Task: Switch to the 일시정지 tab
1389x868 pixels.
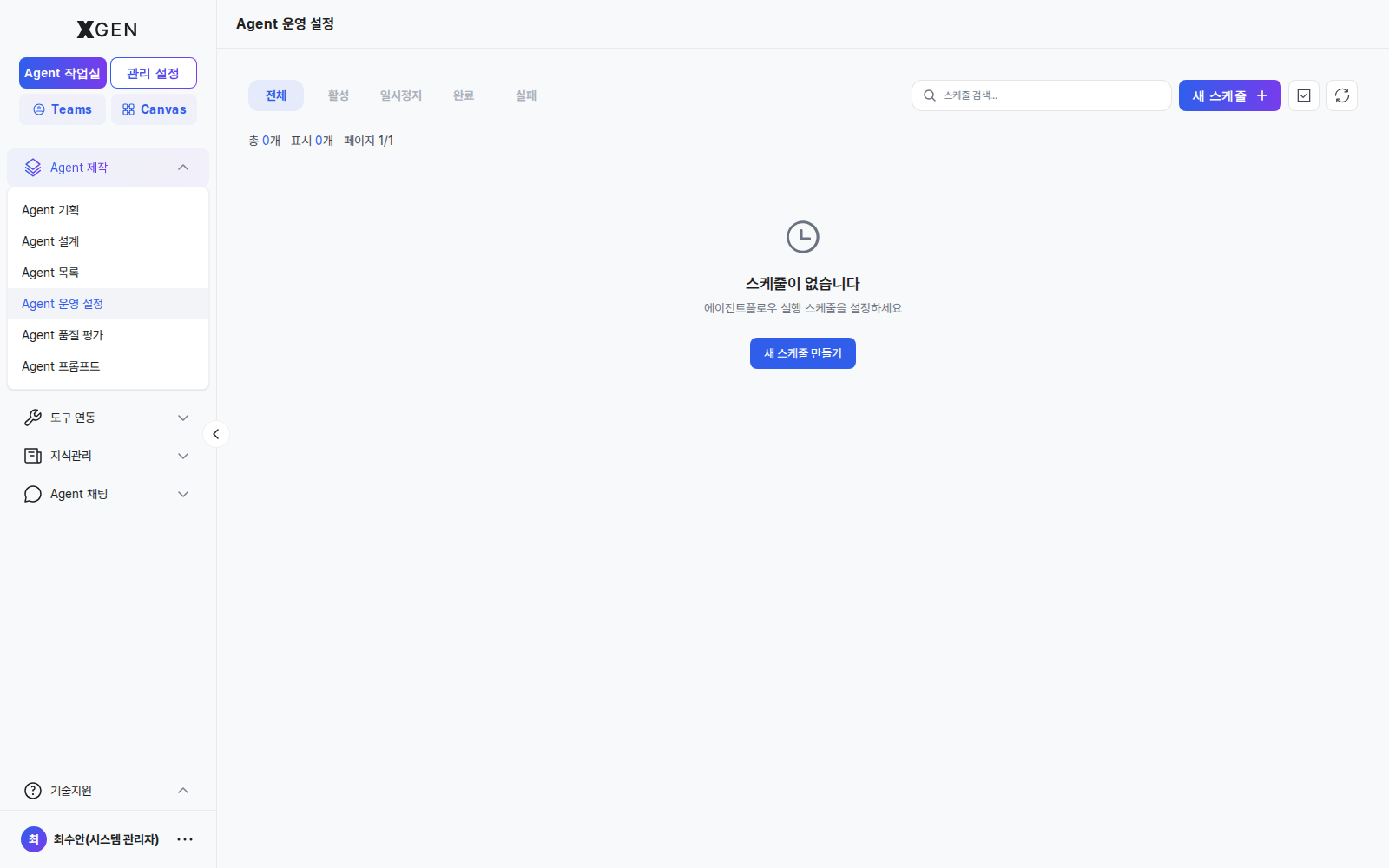Action: [401, 95]
